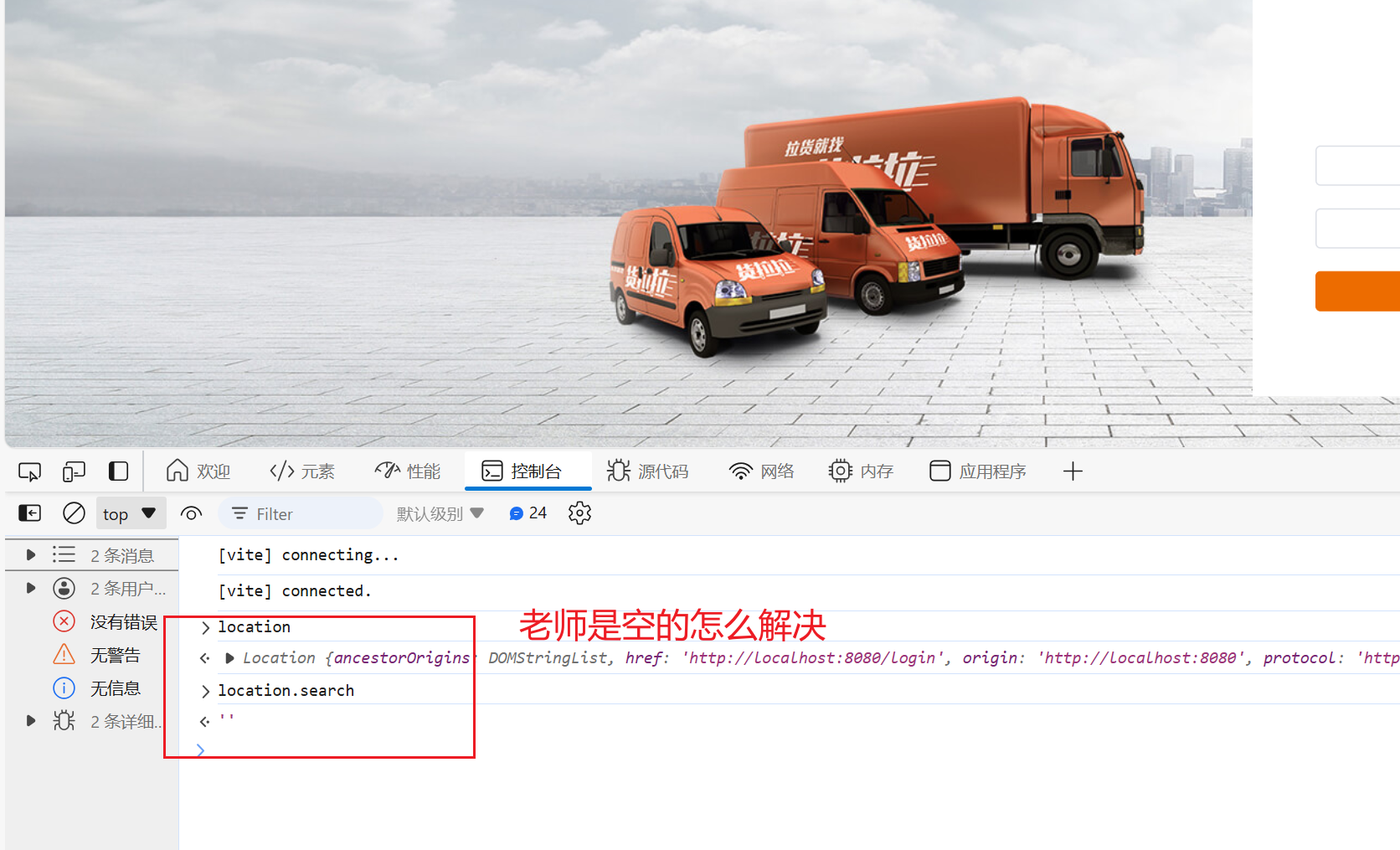Screen dimensions: 1400x850
Task: Open console settings gear icon
Action: [579, 513]
